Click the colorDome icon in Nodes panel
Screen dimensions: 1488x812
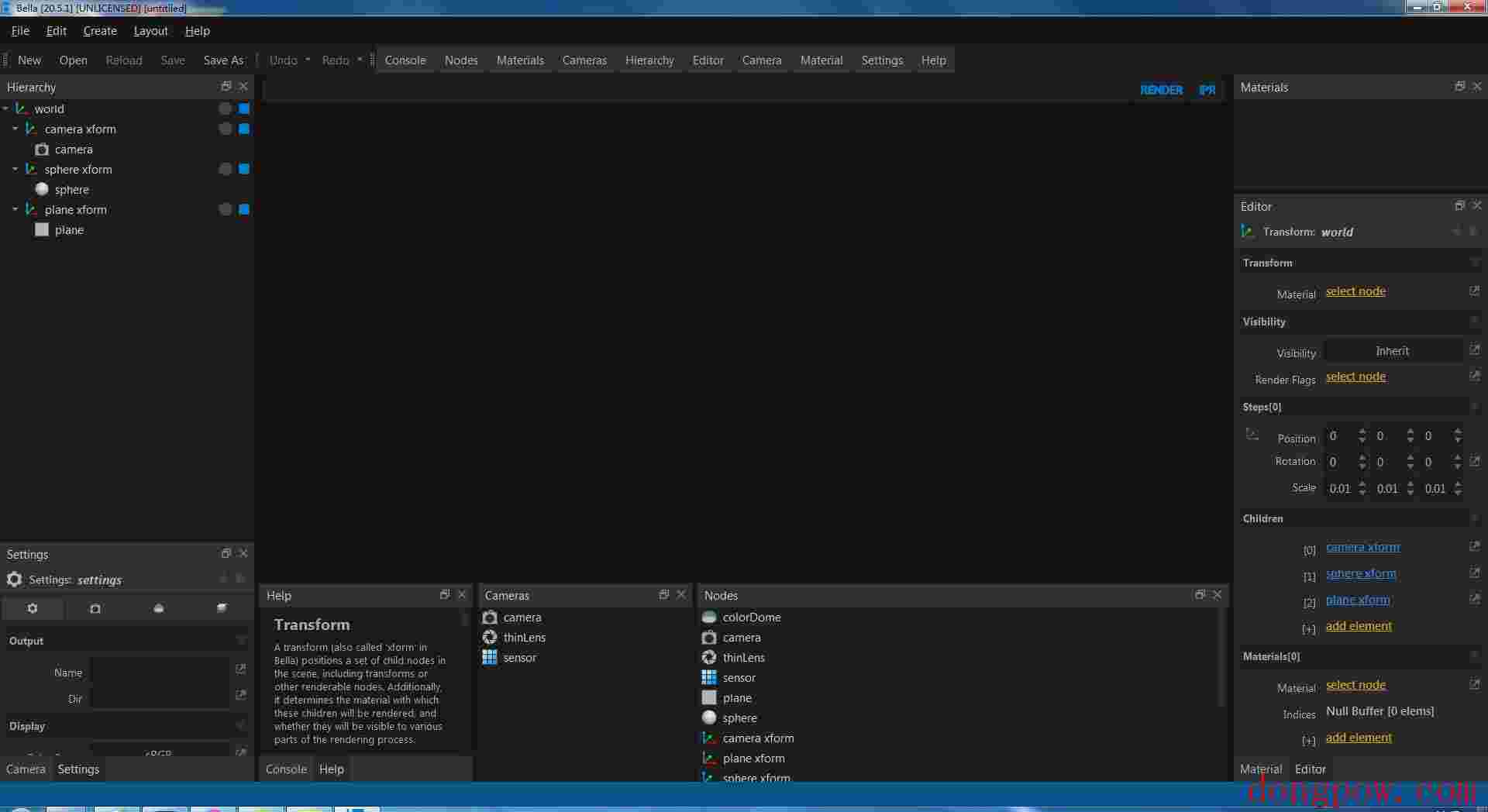[709, 618]
